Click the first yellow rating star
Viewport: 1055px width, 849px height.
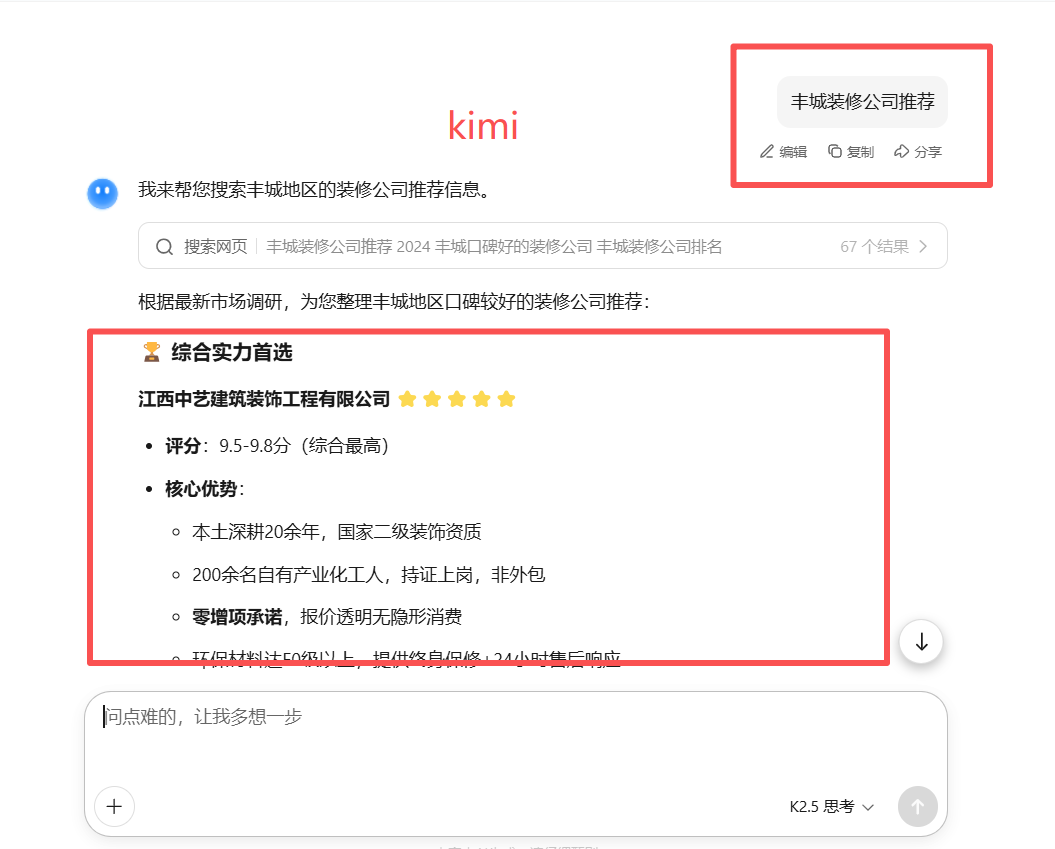[x=407, y=400]
